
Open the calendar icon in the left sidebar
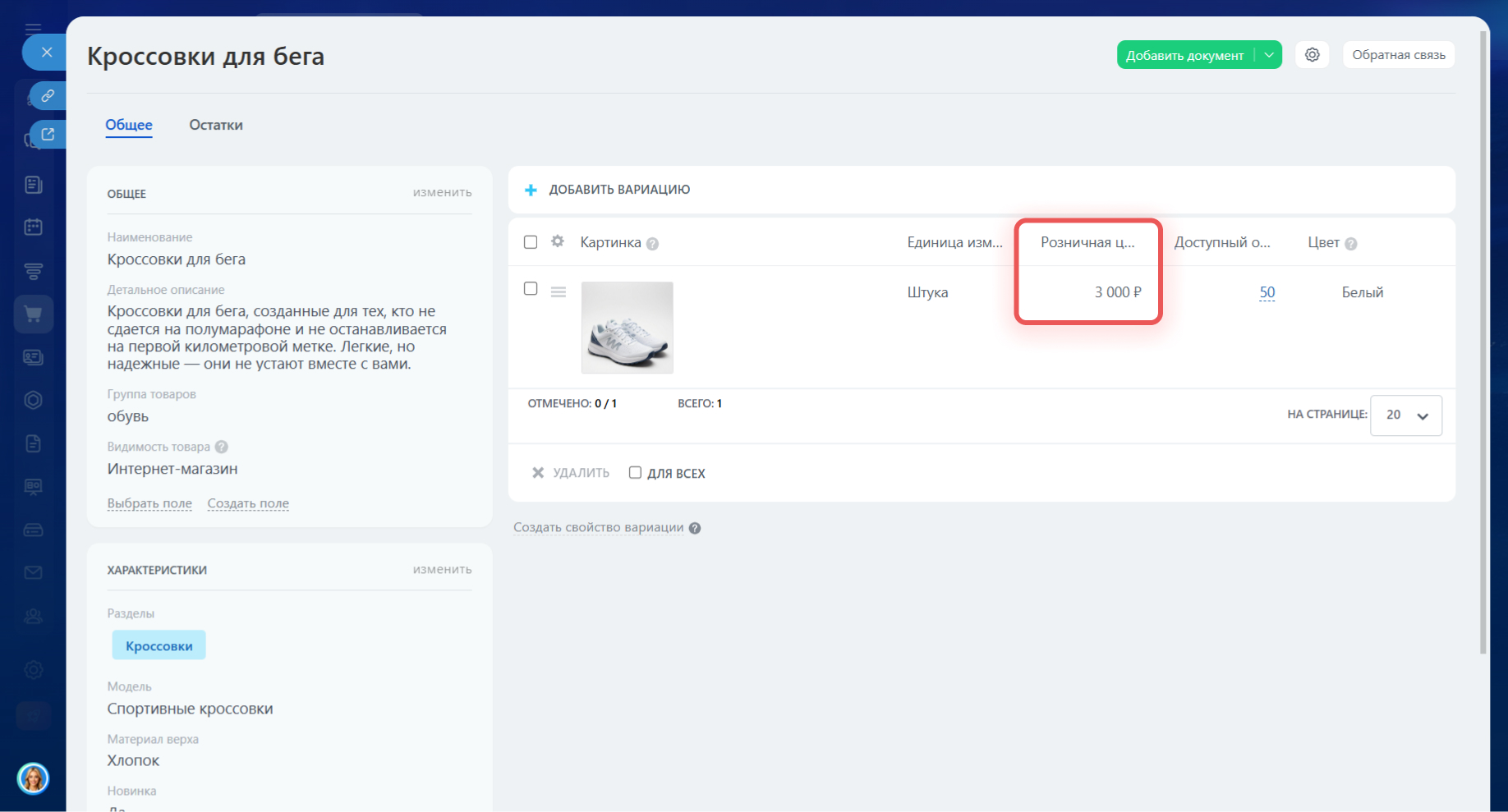click(x=34, y=227)
